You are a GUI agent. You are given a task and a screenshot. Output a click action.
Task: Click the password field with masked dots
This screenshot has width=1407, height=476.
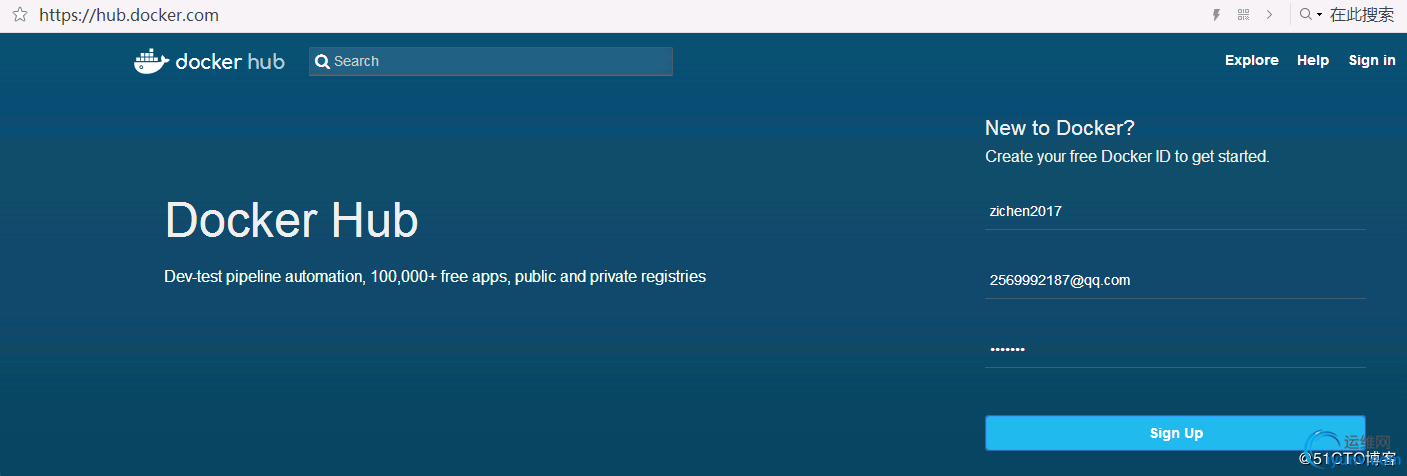coord(1175,349)
